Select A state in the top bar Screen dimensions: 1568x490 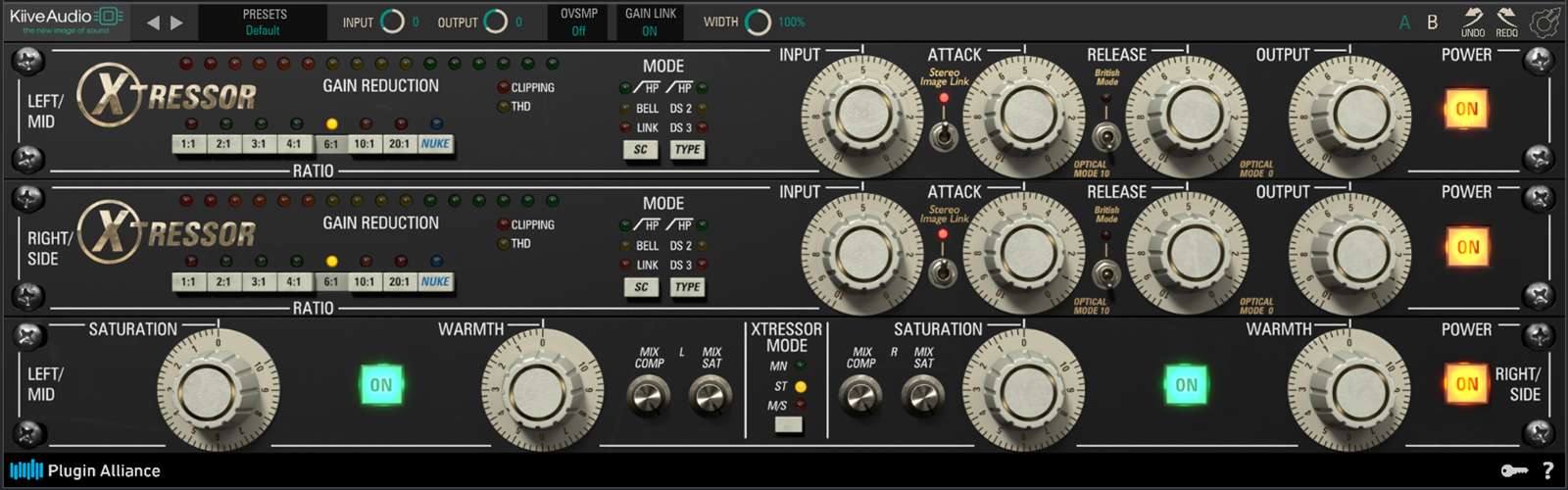tap(1404, 23)
